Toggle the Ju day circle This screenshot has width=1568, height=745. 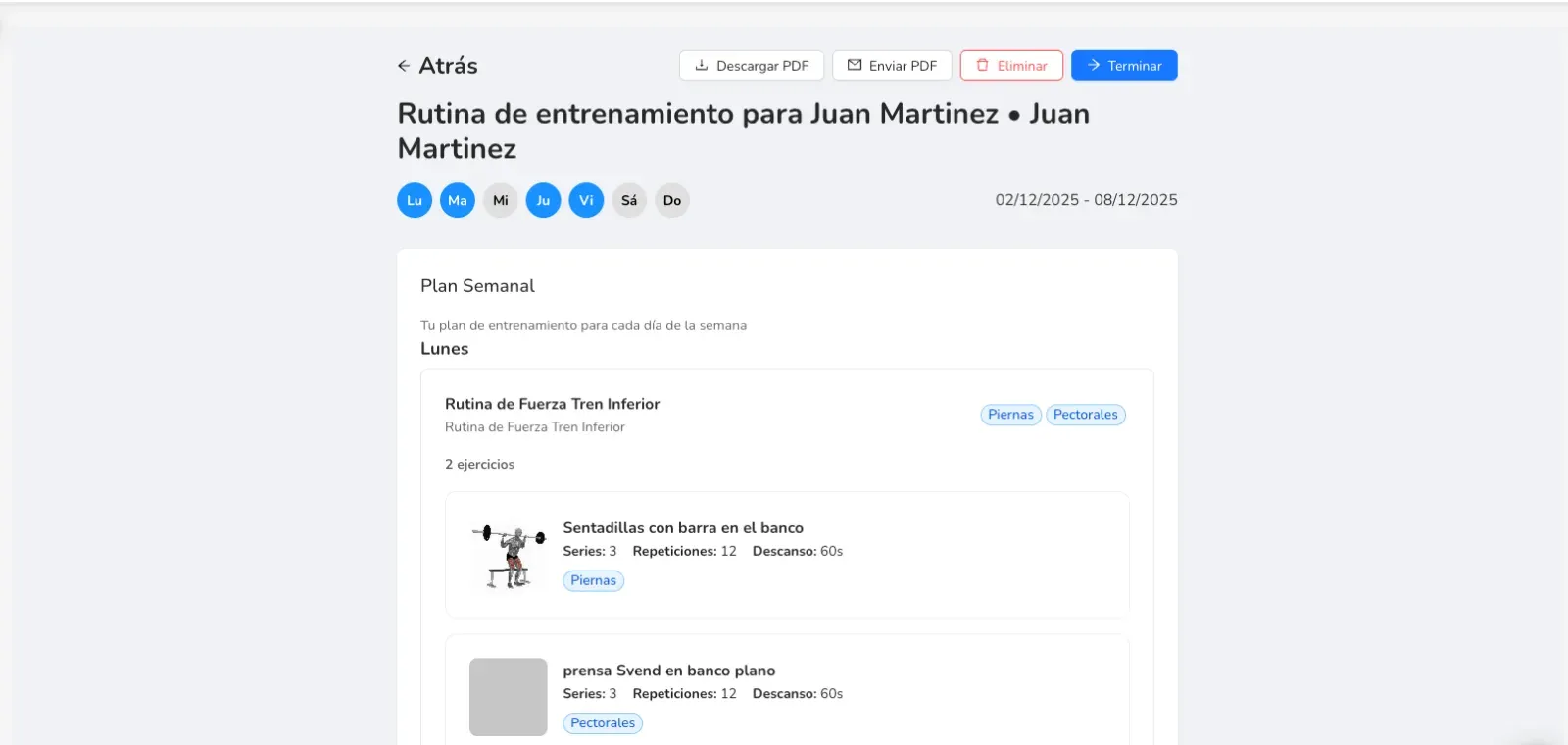click(544, 200)
